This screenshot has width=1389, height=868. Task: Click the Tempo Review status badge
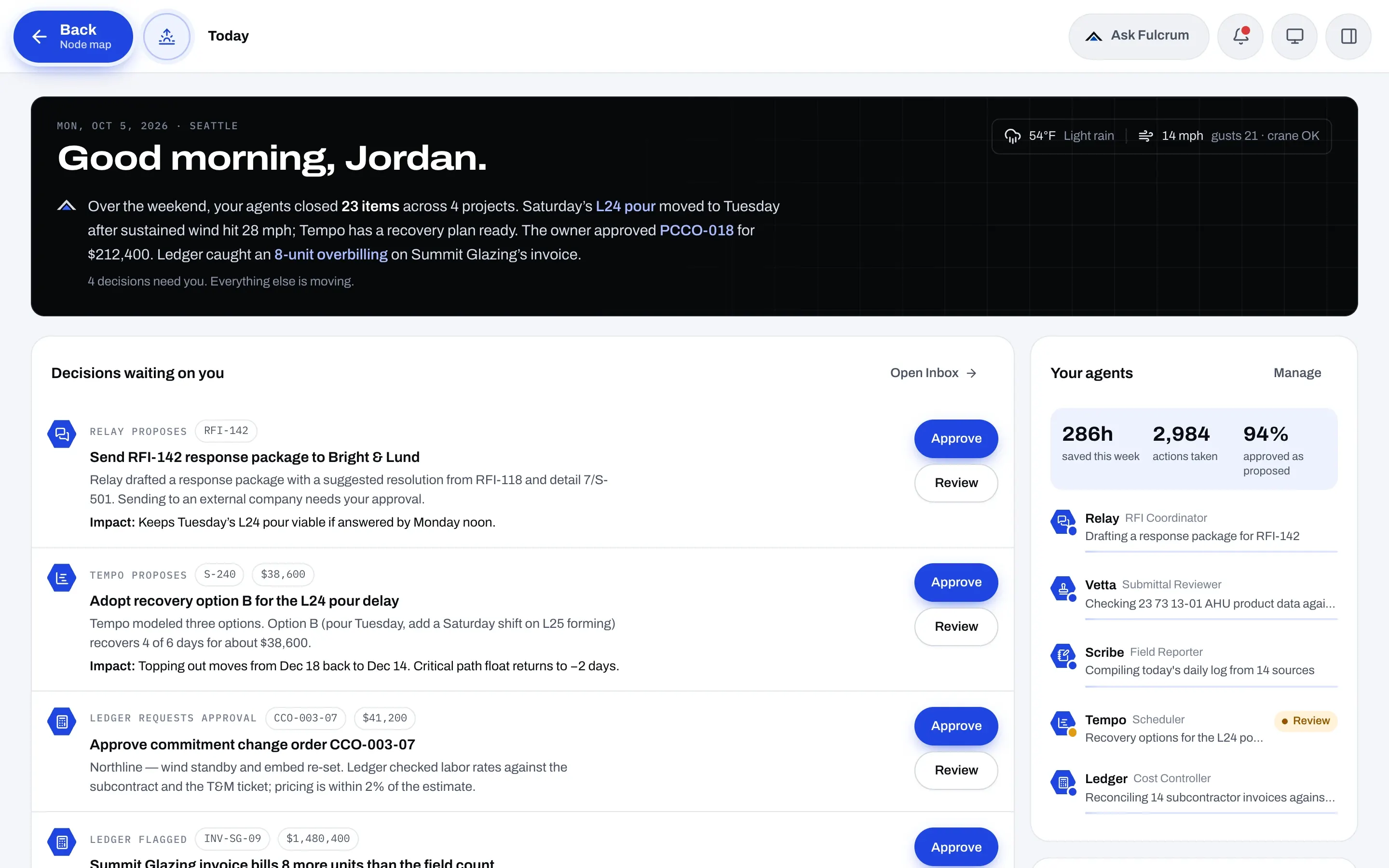(x=1305, y=721)
